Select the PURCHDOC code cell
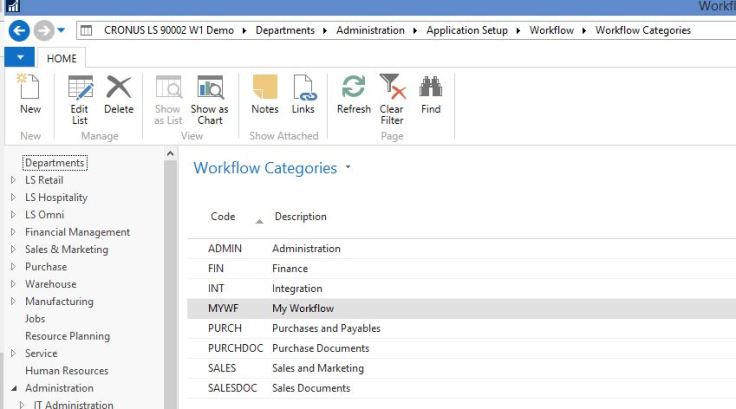736x409 pixels. (236, 348)
